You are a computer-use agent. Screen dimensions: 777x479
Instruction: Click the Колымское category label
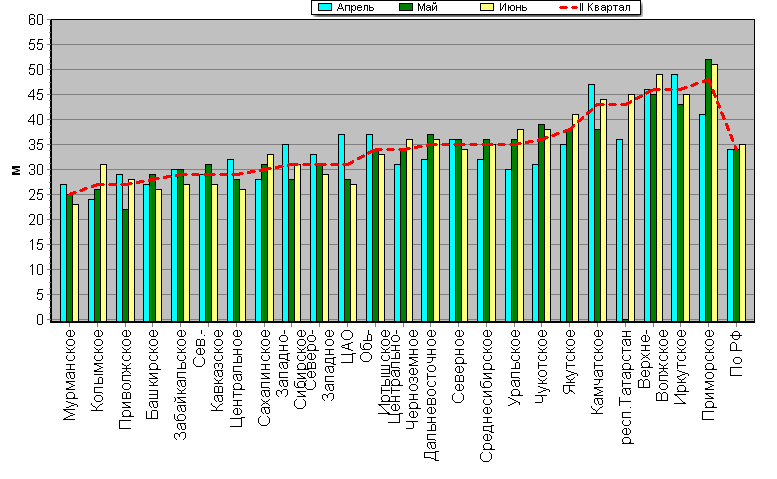[98, 370]
